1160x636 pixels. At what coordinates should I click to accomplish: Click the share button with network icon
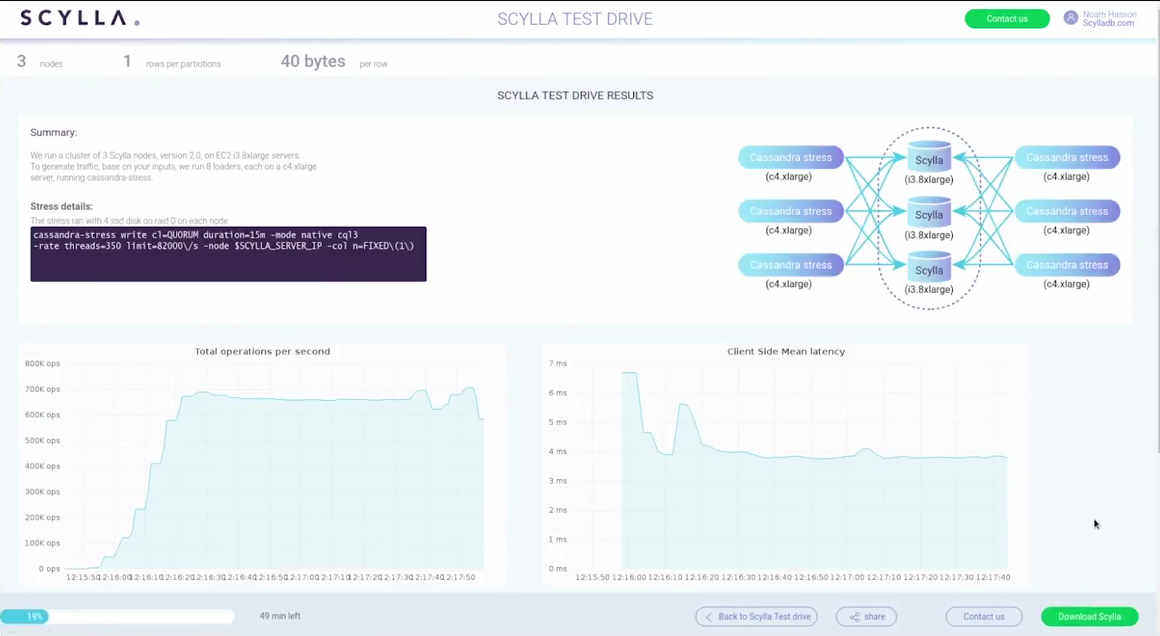[x=866, y=617]
